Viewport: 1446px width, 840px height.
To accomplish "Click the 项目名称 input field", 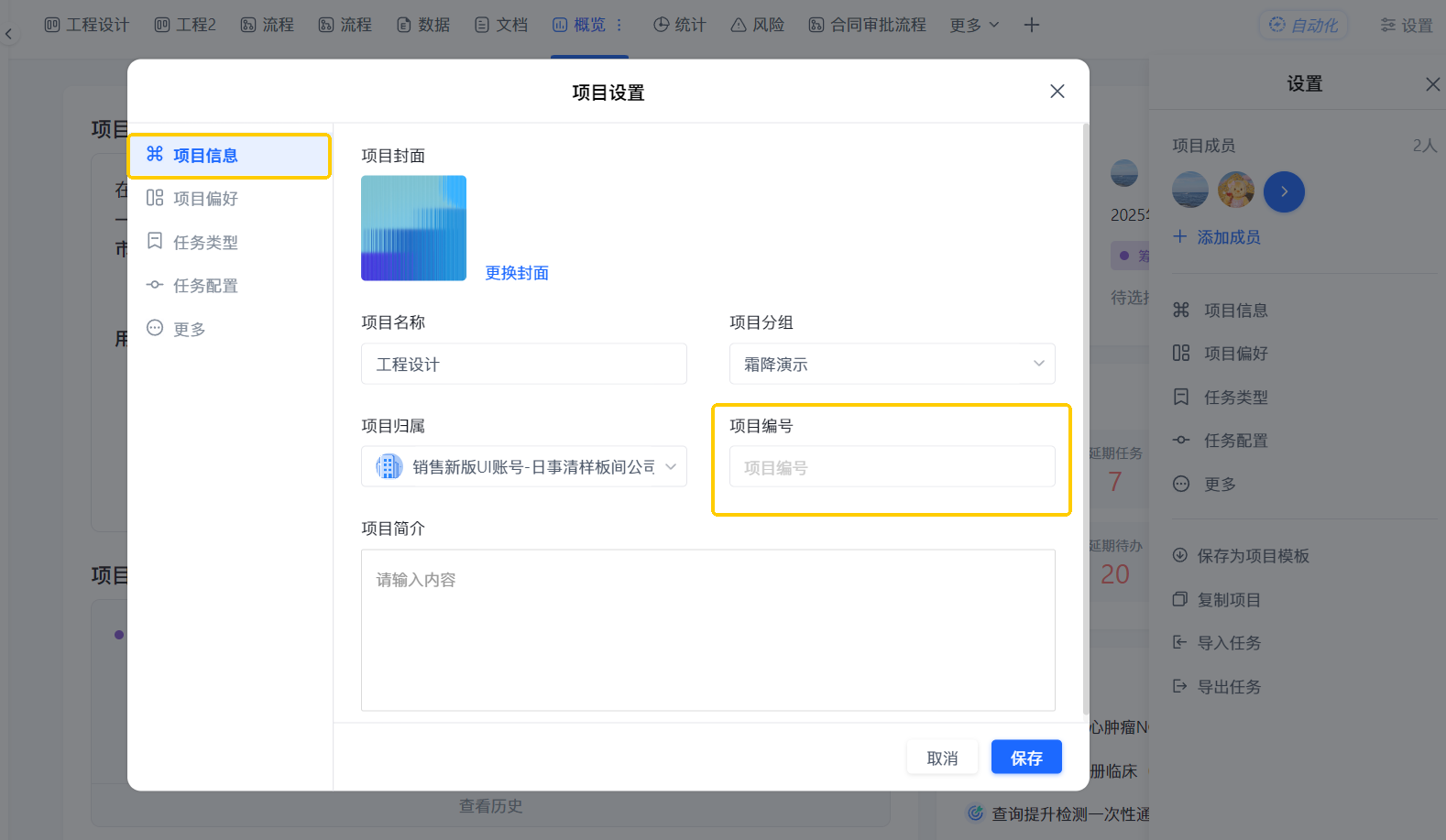I will coord(524,364).
